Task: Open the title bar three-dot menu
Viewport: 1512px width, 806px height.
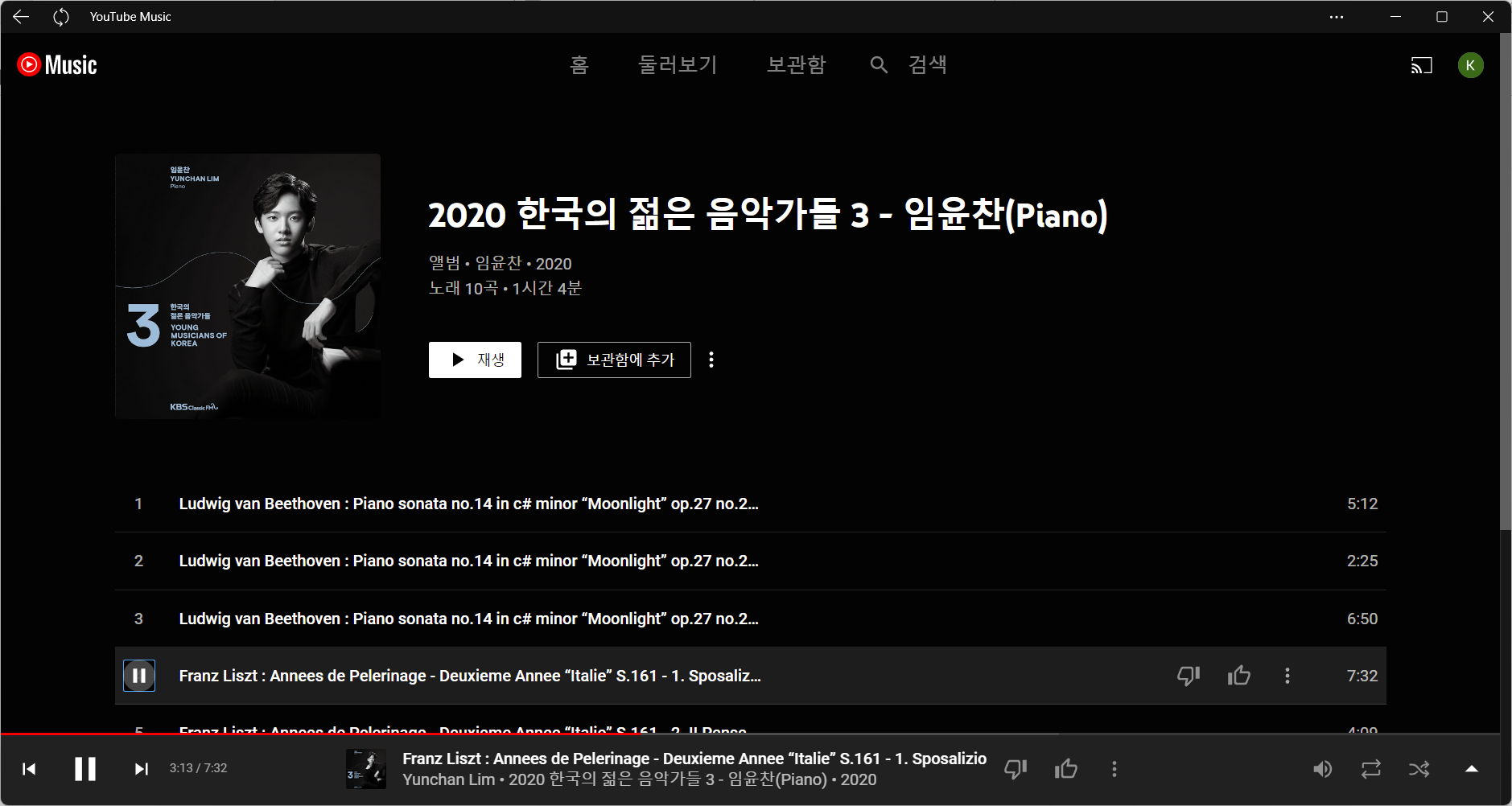Action: pos(1337,16)
